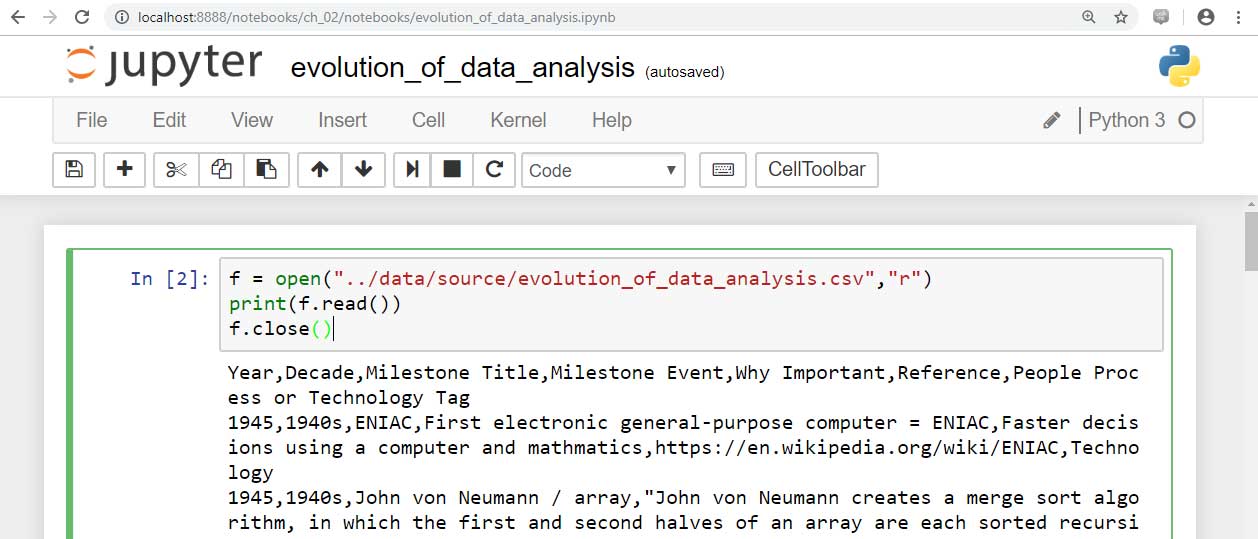Image resolution: width=1258 pixels, height=539 pixels.
Task: Open the Cell menu
Action: point(428,120)
